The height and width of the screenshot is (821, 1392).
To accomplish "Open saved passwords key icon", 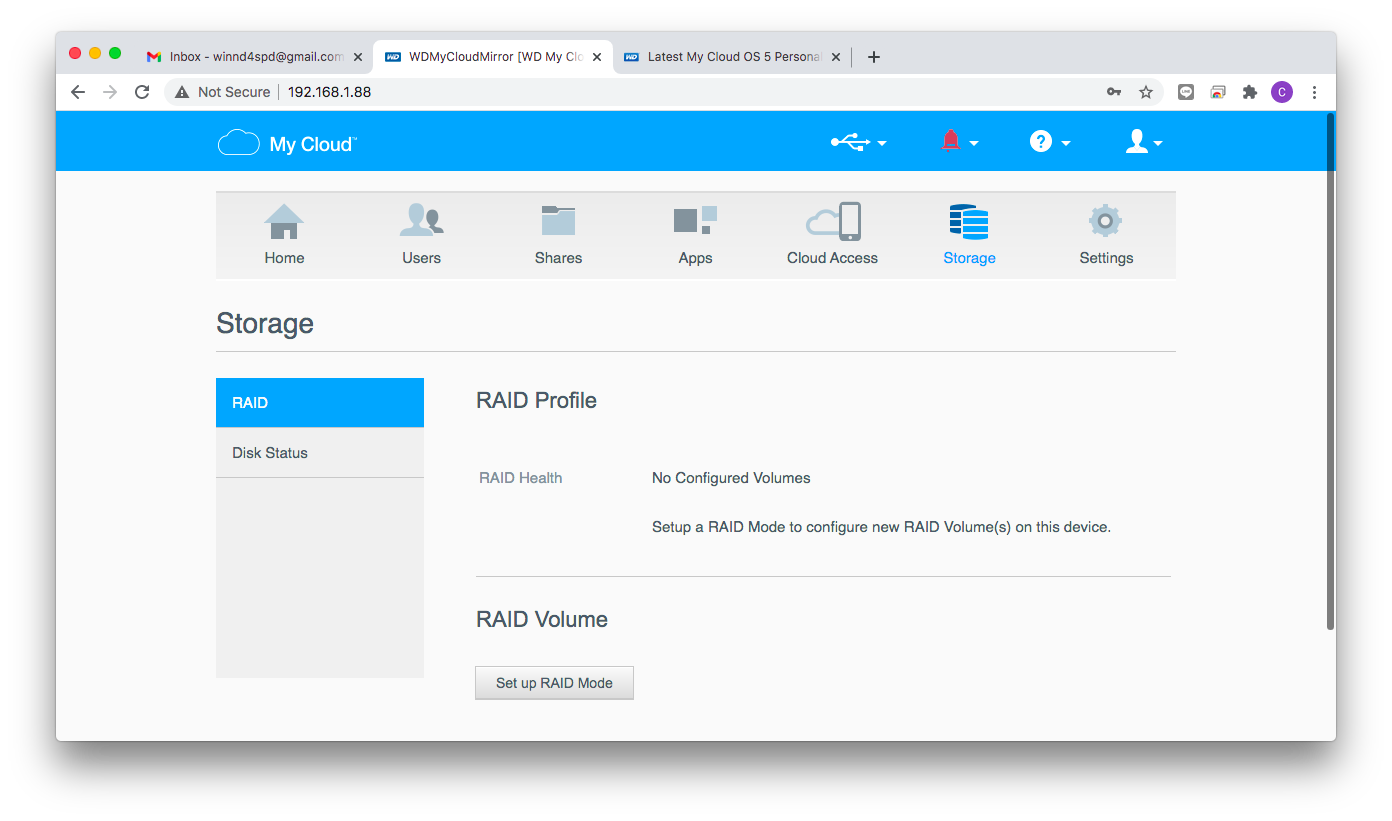I will [x=1113, y=92].
